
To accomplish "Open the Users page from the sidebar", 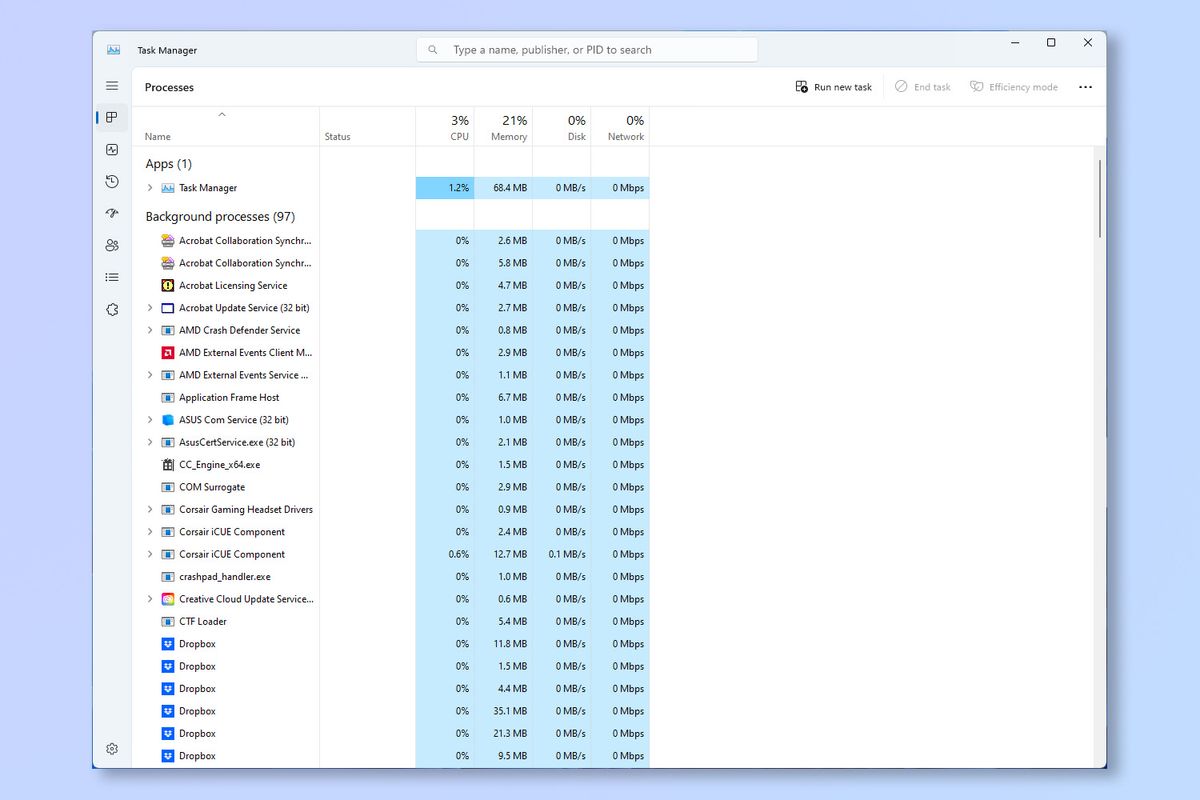I will pyautogui.click(x=112, y=245).
